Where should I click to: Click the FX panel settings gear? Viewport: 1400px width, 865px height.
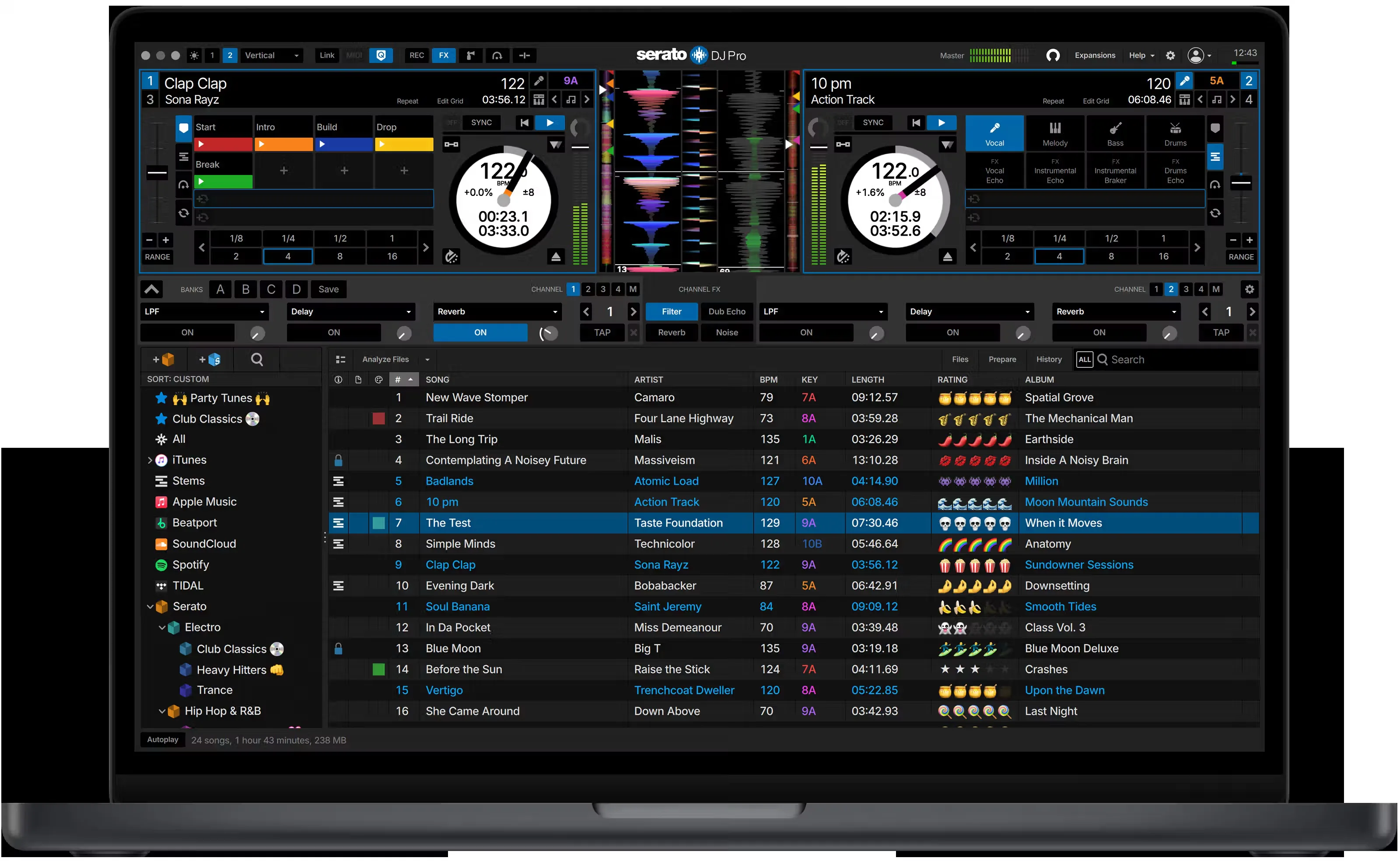pos(1249,289)
